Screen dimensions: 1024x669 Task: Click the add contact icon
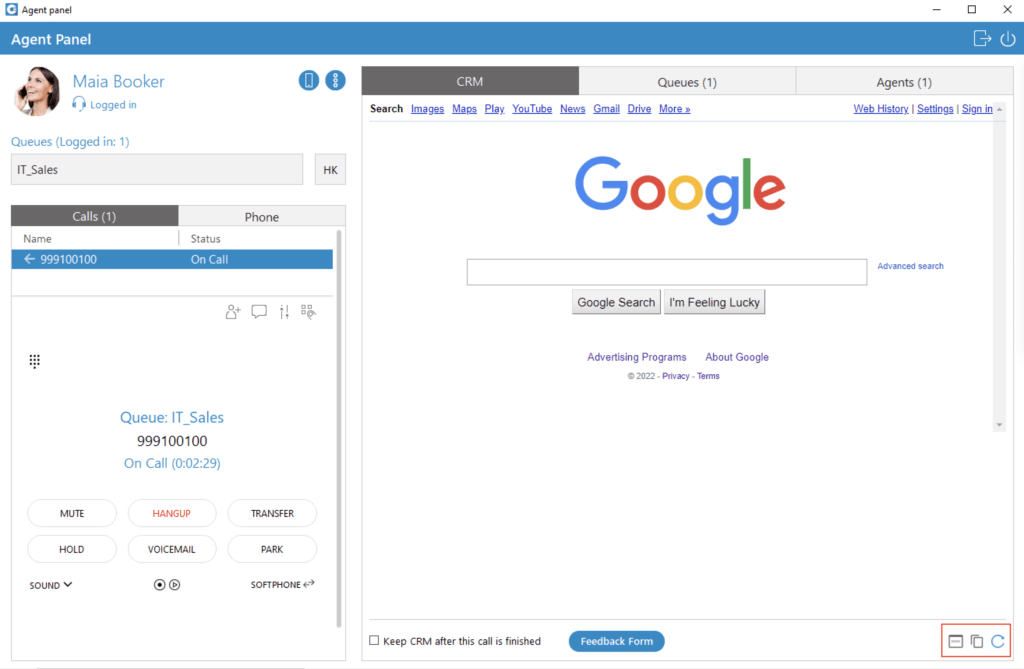(x=233, y=312)
